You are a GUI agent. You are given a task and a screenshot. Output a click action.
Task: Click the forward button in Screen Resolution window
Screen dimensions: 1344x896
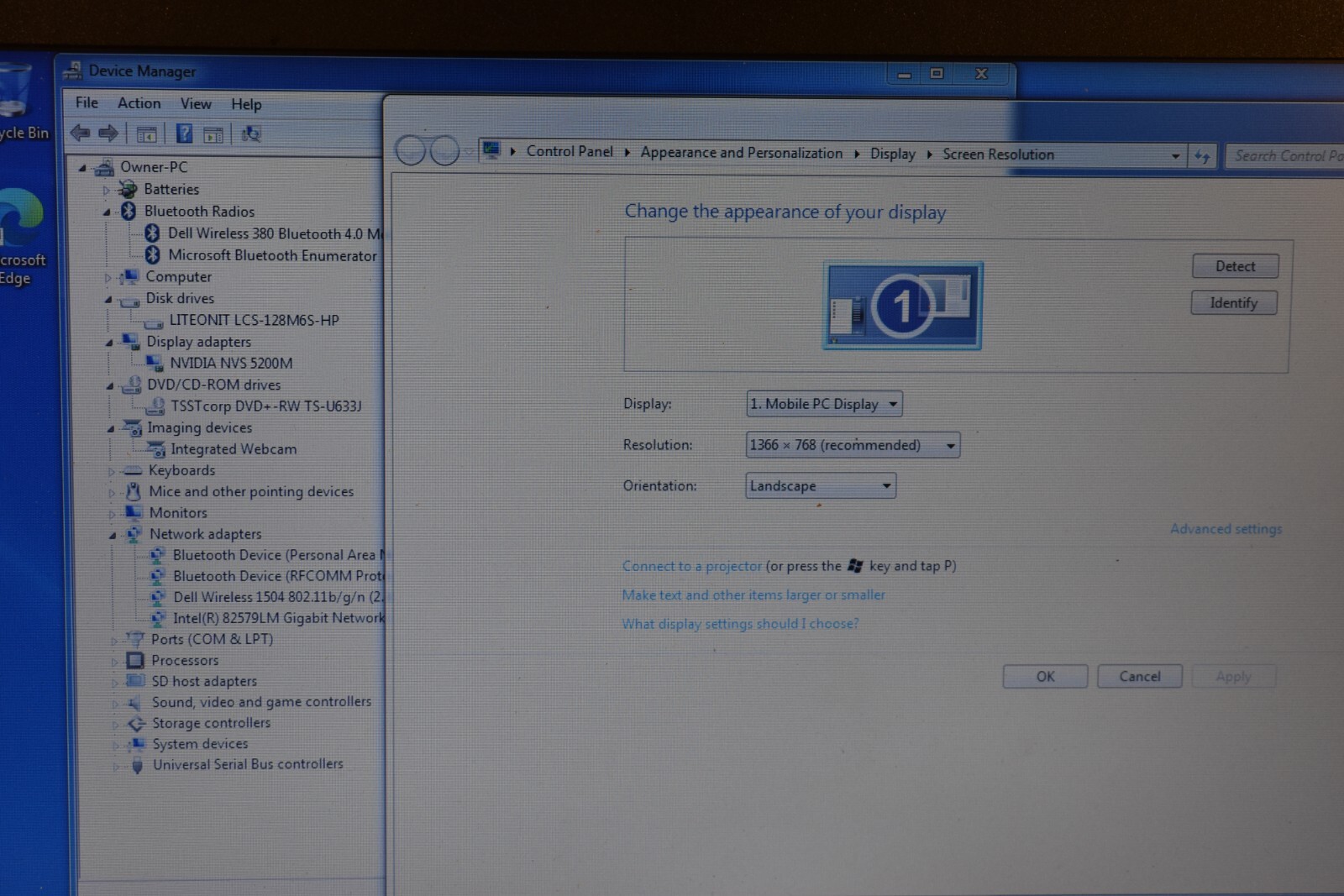(444, 151)
